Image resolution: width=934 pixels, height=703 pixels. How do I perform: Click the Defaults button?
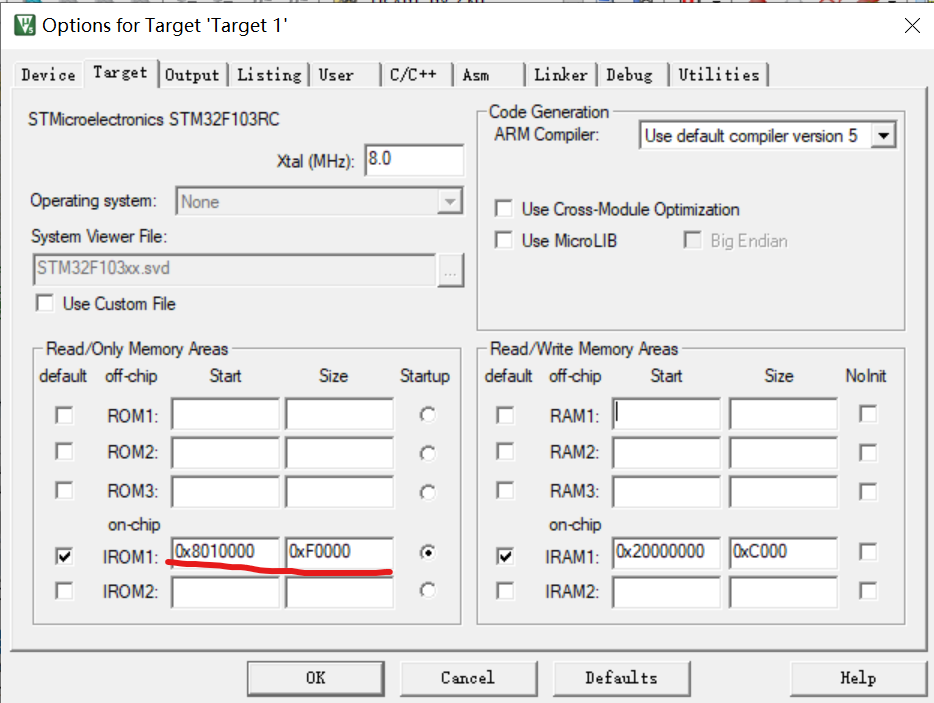(x=621, y=678)
